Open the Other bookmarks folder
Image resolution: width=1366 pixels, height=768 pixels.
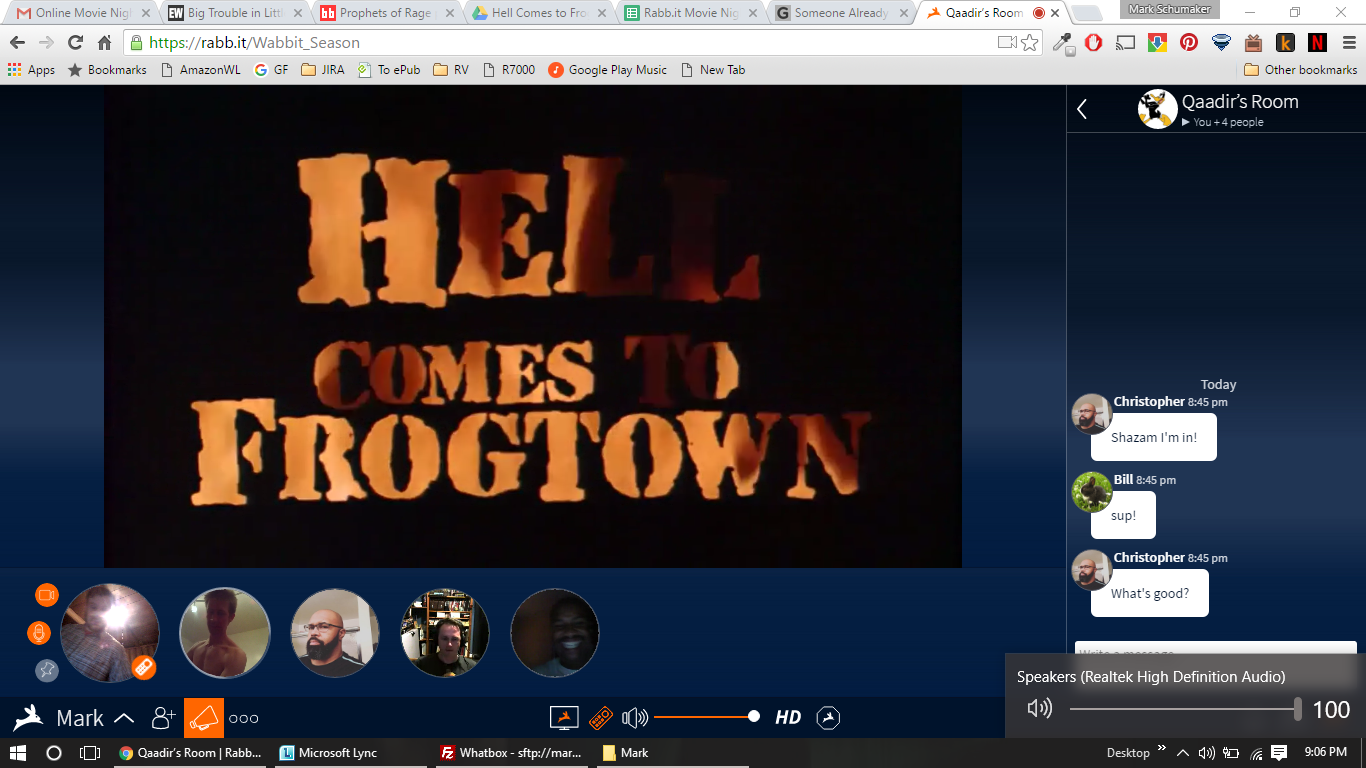coord(1301,70)
